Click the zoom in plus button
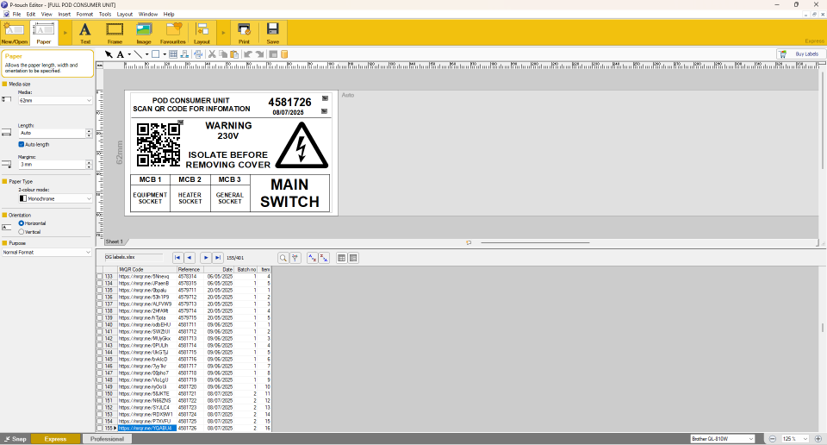Viewport: 827px width, 445px height. 818,439
